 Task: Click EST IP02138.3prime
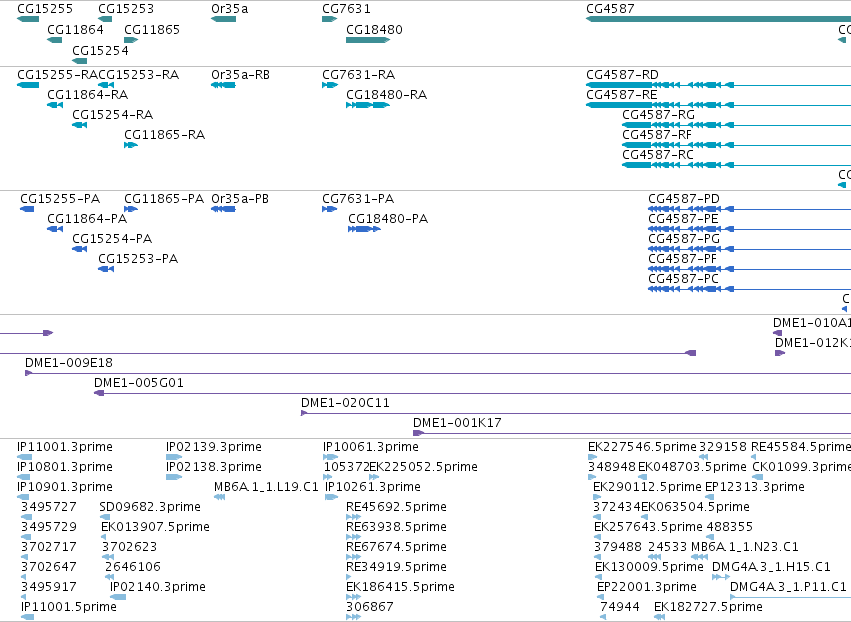174,477
